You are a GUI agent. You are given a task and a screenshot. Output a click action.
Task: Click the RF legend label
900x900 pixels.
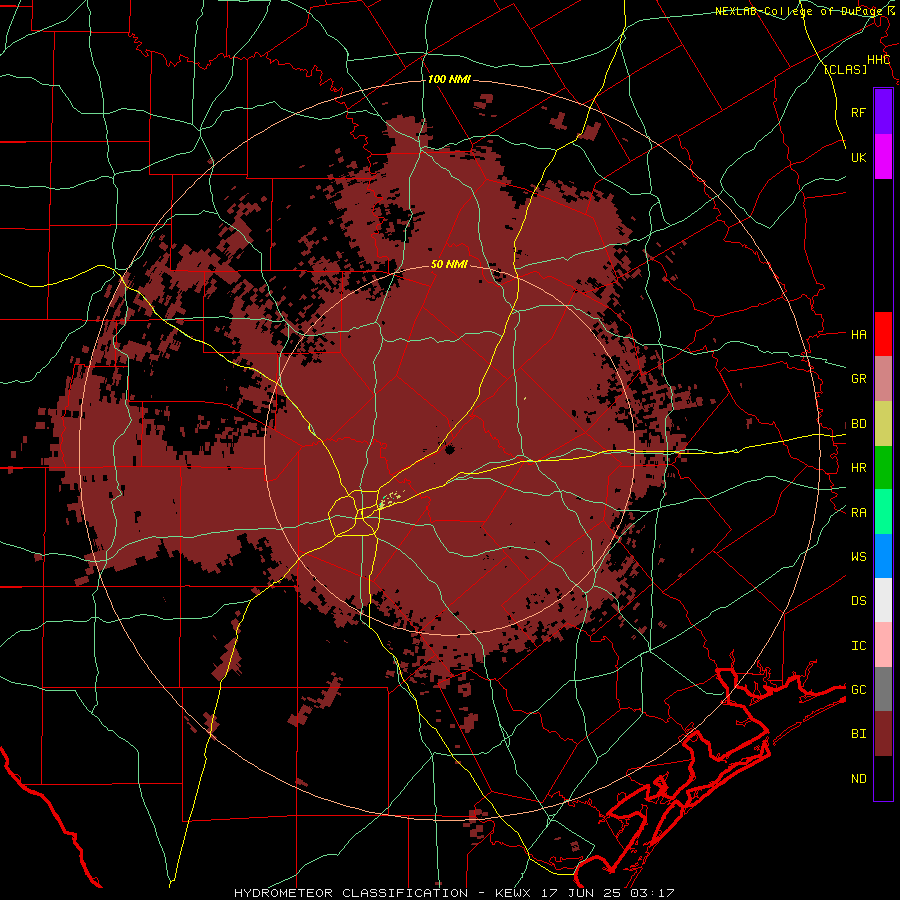[858, 112]
